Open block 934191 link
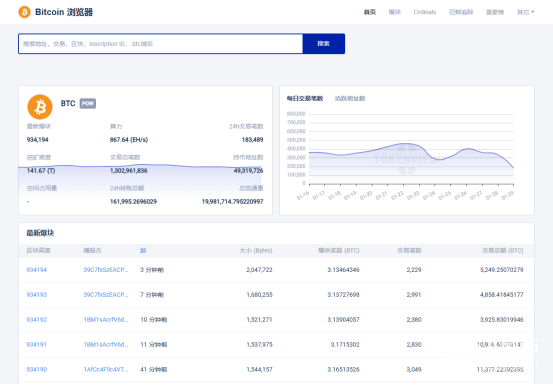Screen dimensions: 553x385 pos(37,344)
